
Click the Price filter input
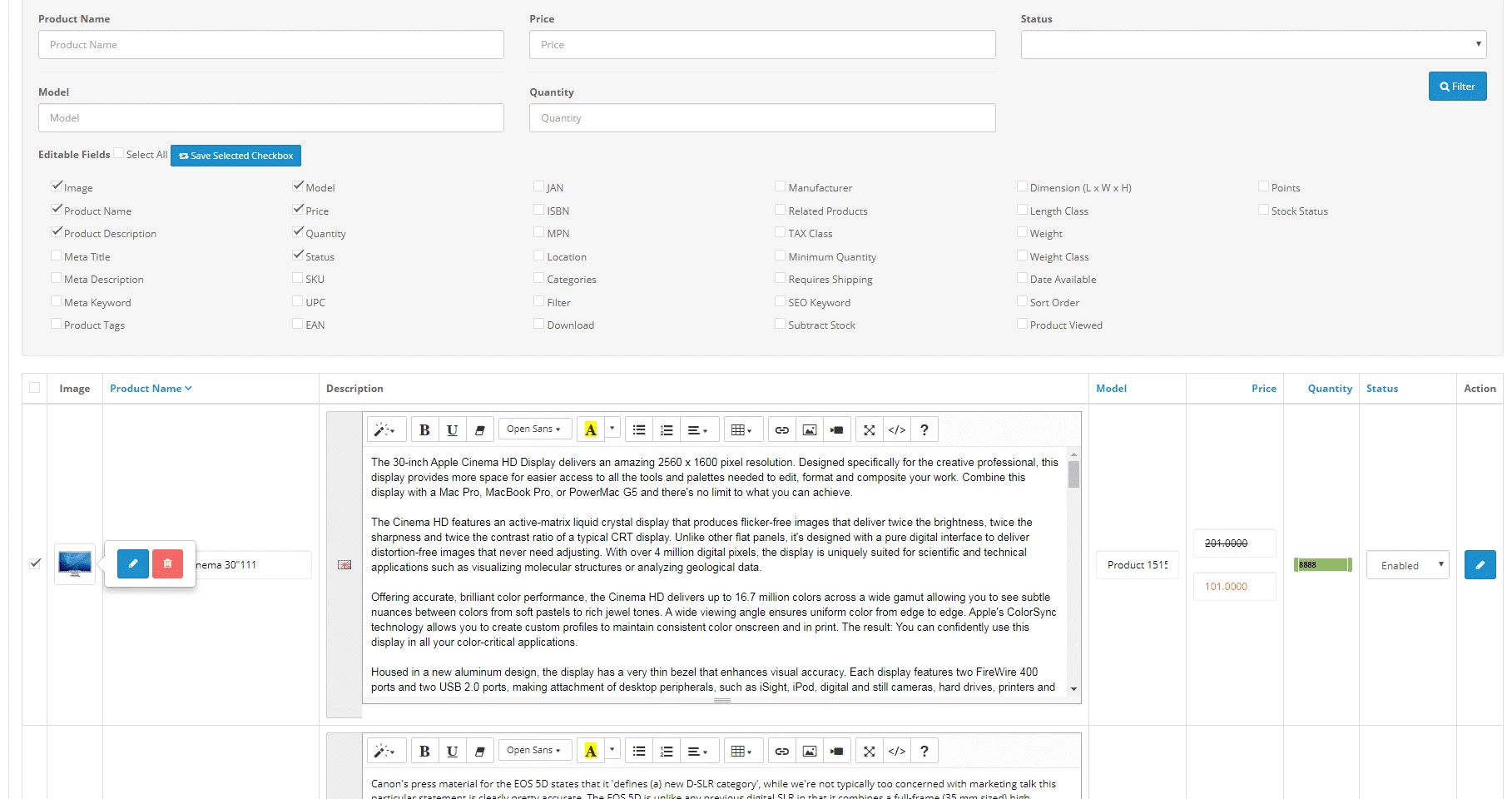tap(762, 44)
